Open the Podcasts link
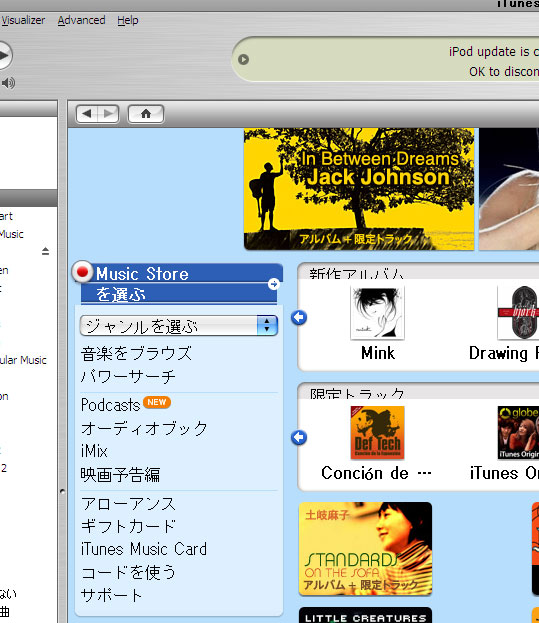Screen dimensions: 539x623 tap(110, 405)
